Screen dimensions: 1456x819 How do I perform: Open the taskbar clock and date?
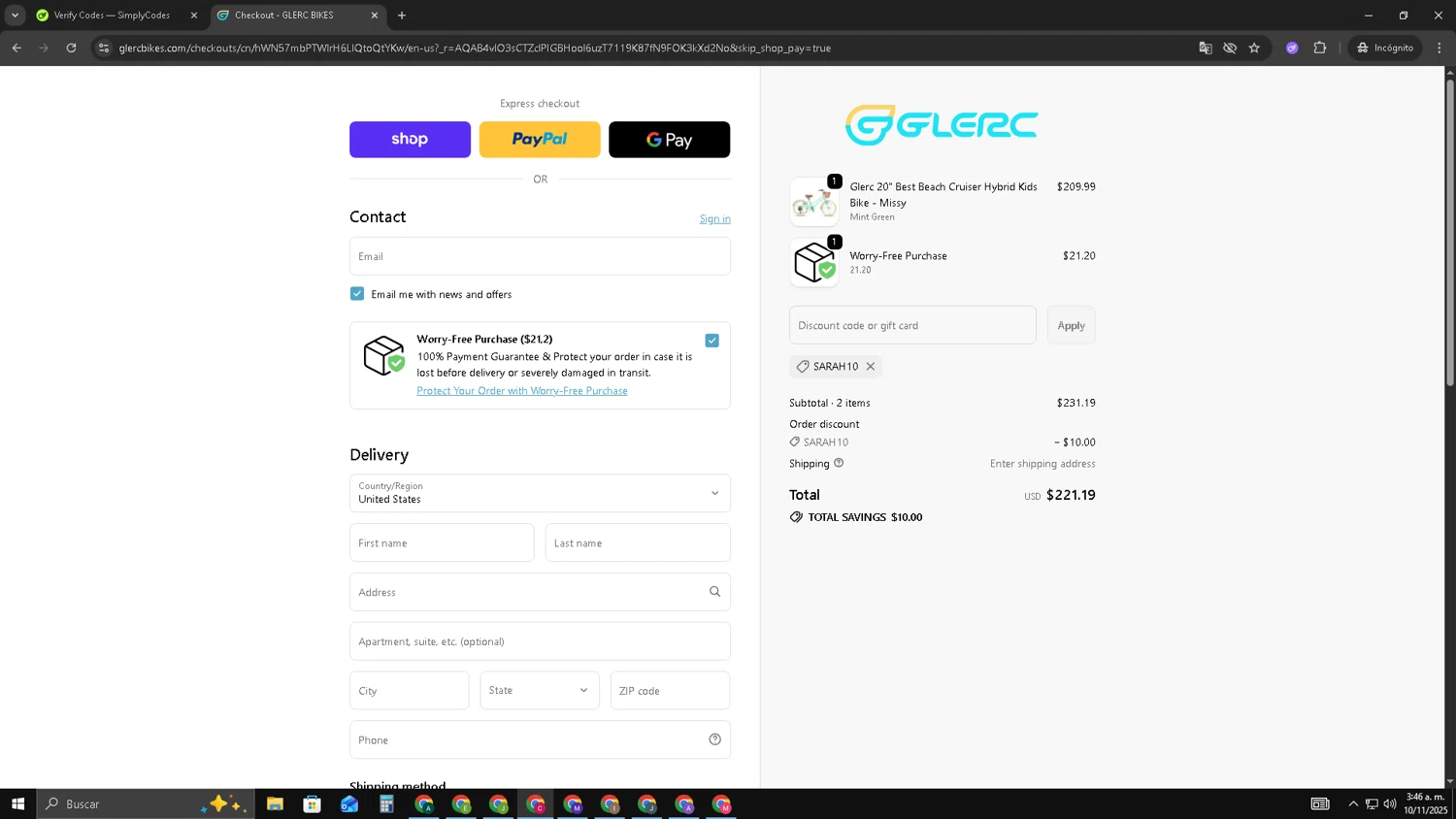pyautogui.click(x=1425, y=803)
